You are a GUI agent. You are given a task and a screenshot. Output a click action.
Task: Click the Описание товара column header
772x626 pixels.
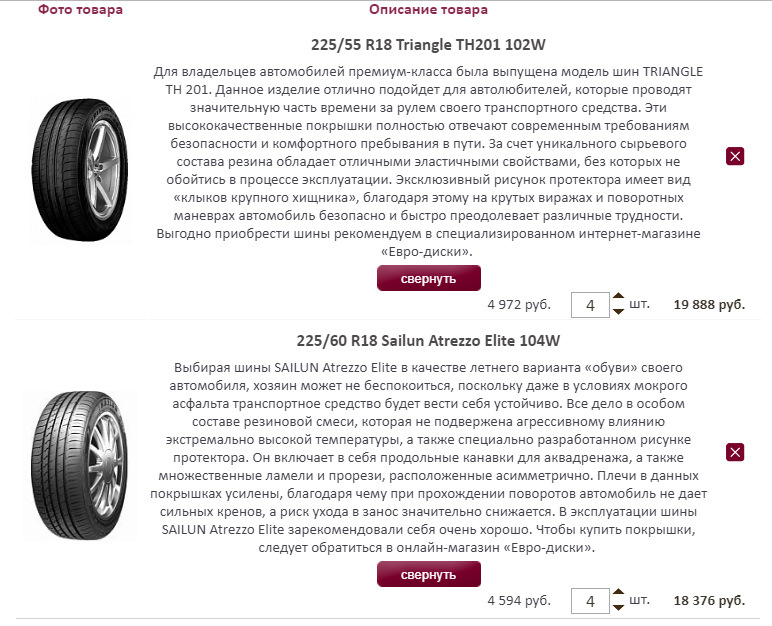428,9
